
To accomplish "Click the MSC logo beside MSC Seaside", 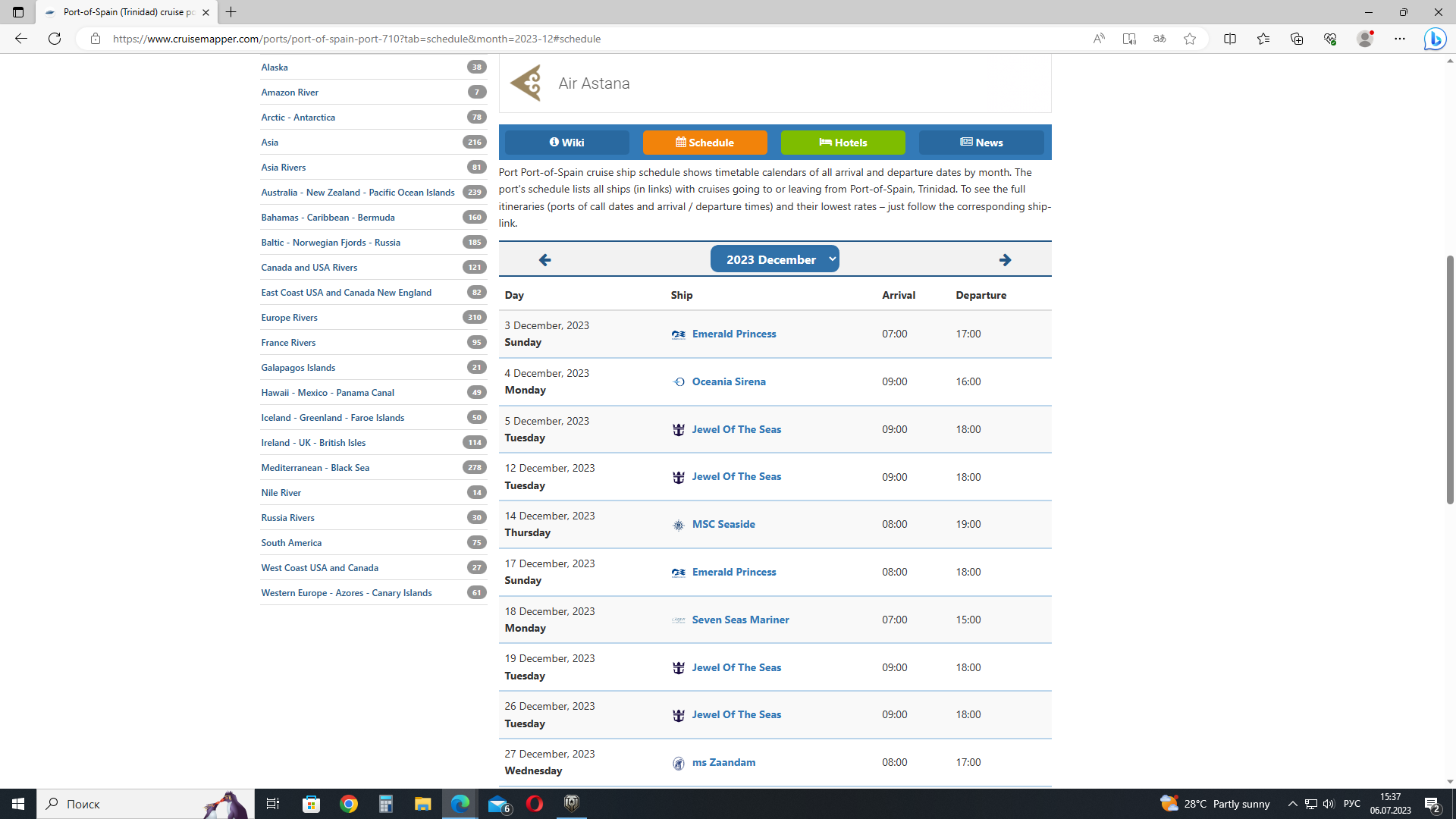I will click(678, 525).
